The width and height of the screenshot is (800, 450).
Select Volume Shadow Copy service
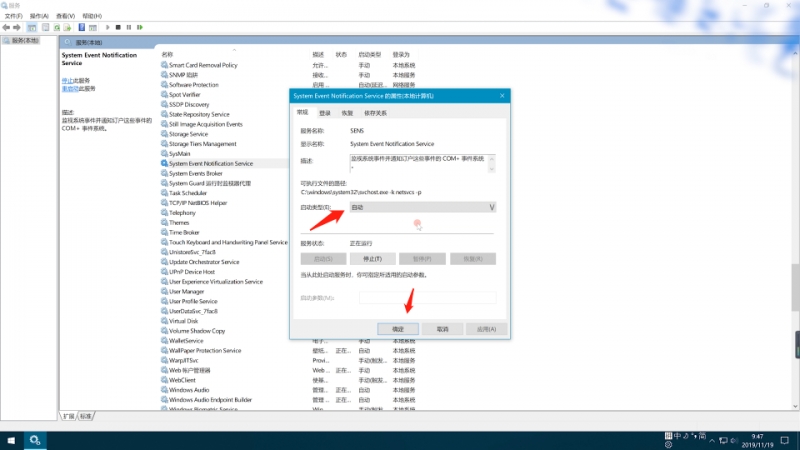point(197,331)
